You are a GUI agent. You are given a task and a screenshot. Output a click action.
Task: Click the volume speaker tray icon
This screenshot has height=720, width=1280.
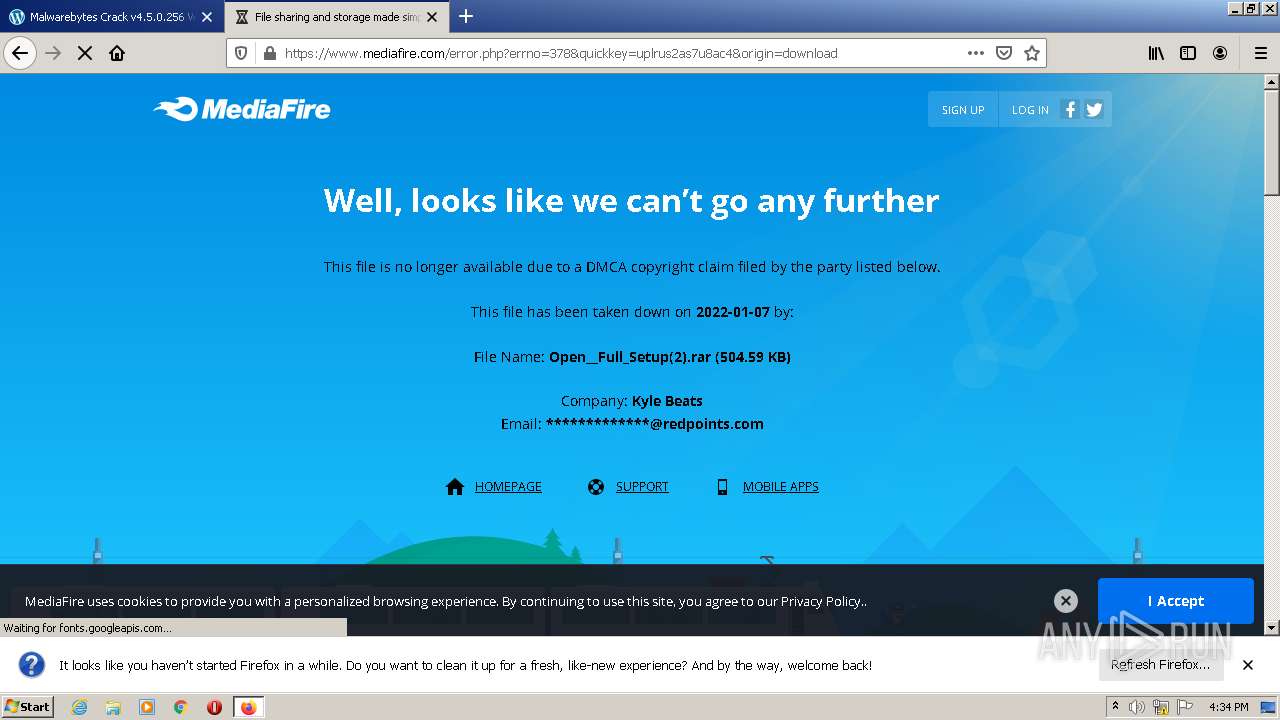1137,707
